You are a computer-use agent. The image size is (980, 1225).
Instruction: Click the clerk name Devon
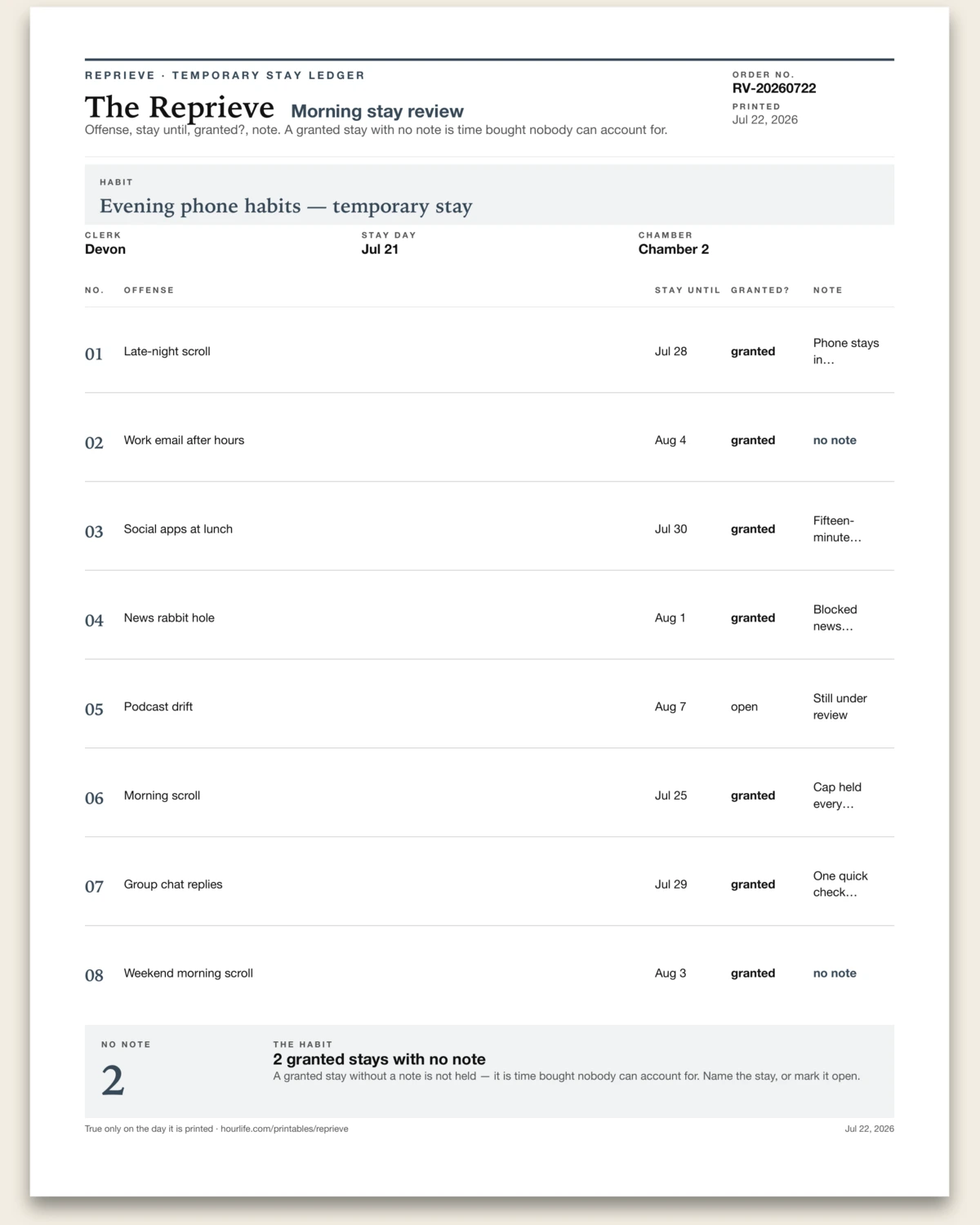pyautogui.click(x=105, y=249)
